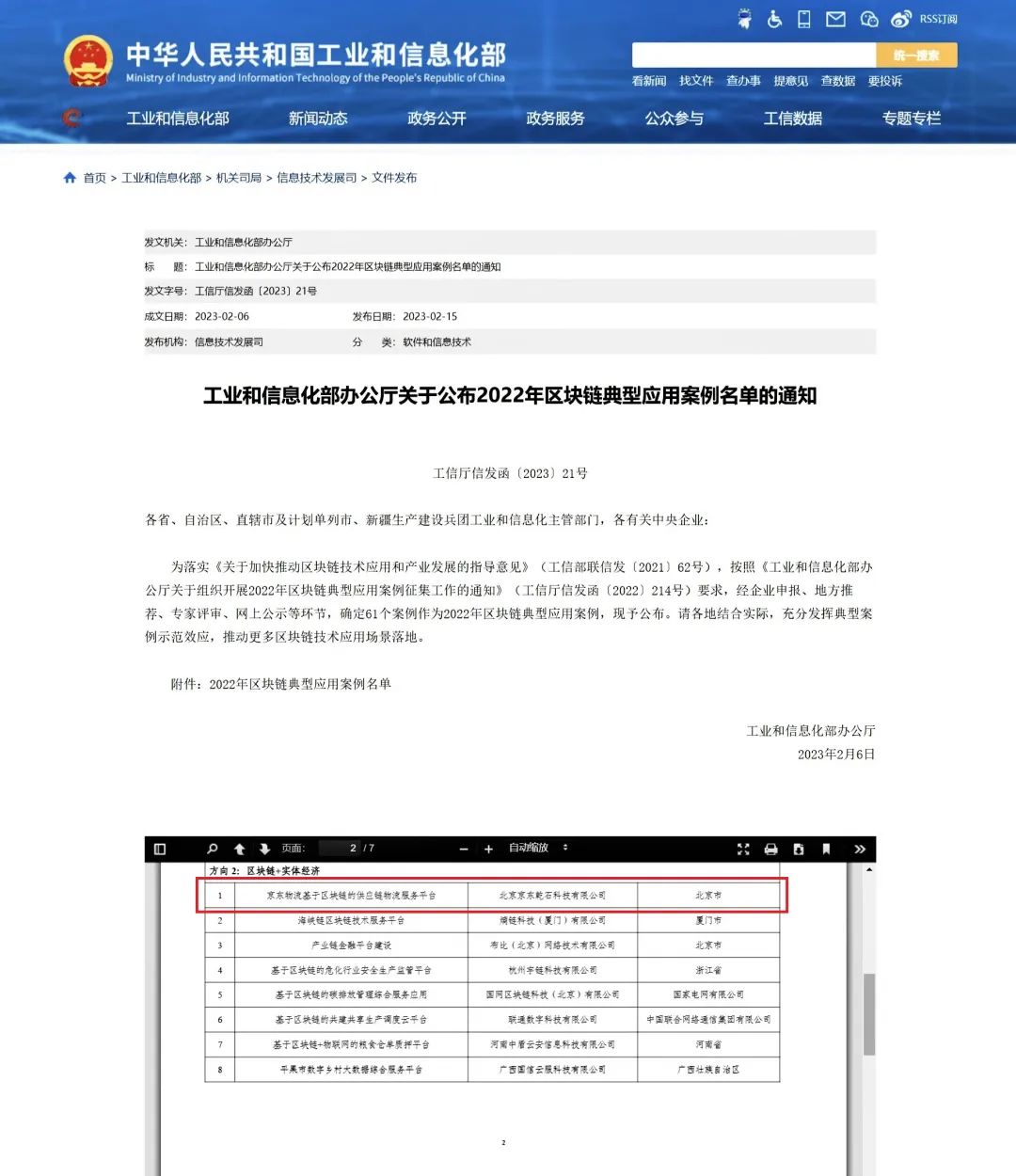The width and height of the screenshot is (1016, 1176).
Task: Open the Weibo icon in header
Action: pos(901,19)
